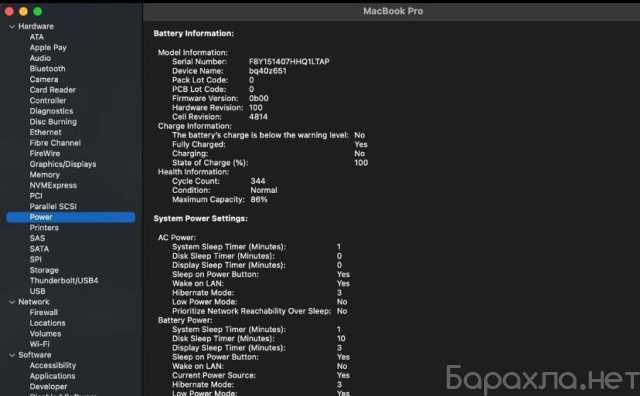This screenshot has height=396, width=640.
Task: Select Audio in the sidebar
Action: pyautogui.click(x=40, y=58)
